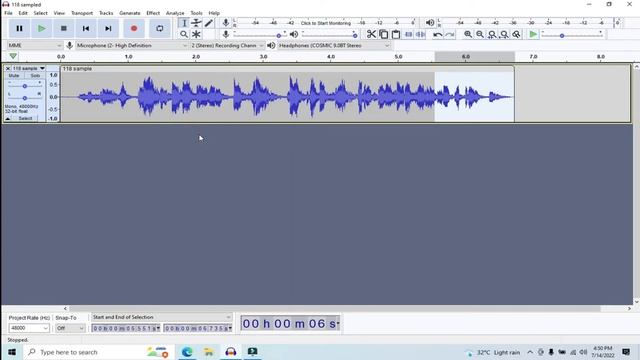Undo the last action
640x360 pixels.
coord(438,34)
